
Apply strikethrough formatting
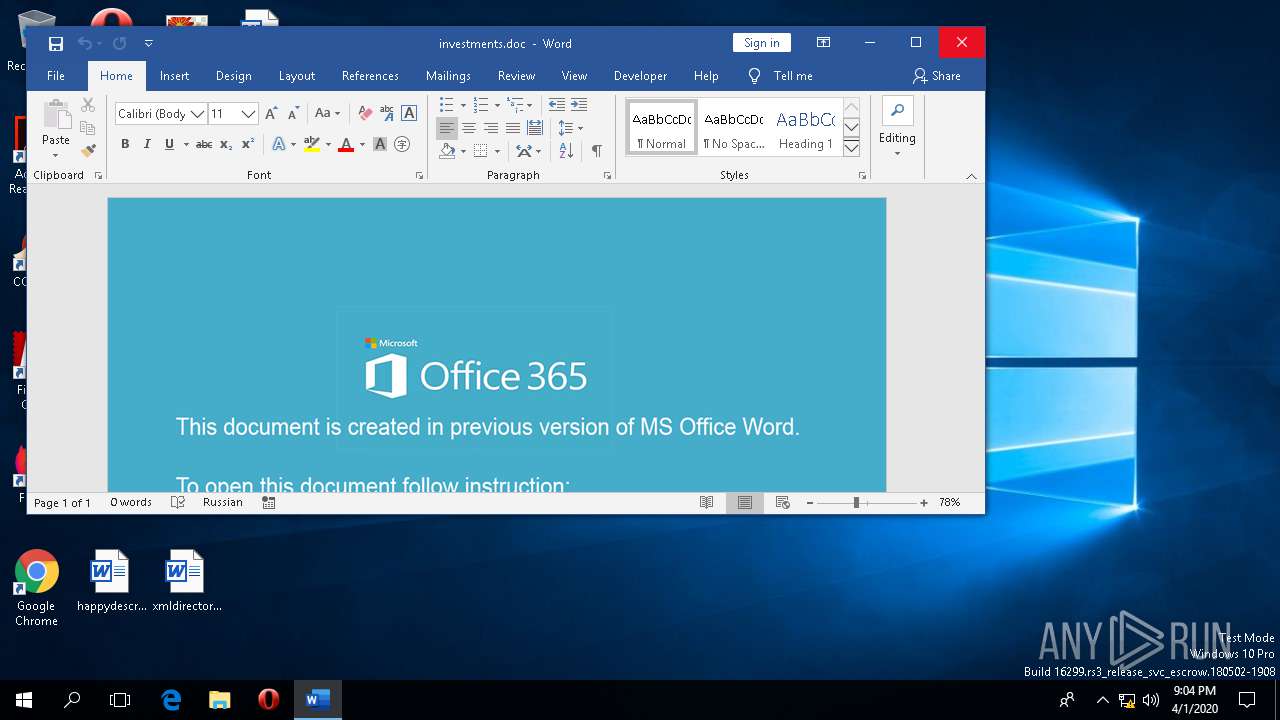click(x=204, y=145)
